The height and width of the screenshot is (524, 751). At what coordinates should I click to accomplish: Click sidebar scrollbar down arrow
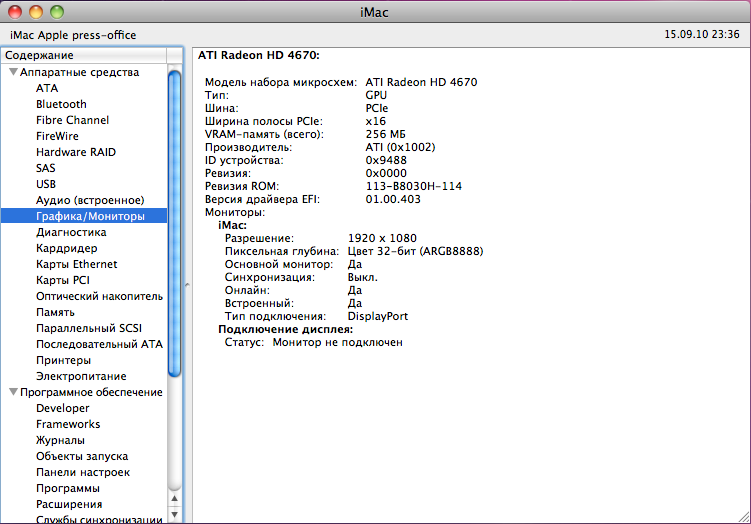tap(174, 514)
